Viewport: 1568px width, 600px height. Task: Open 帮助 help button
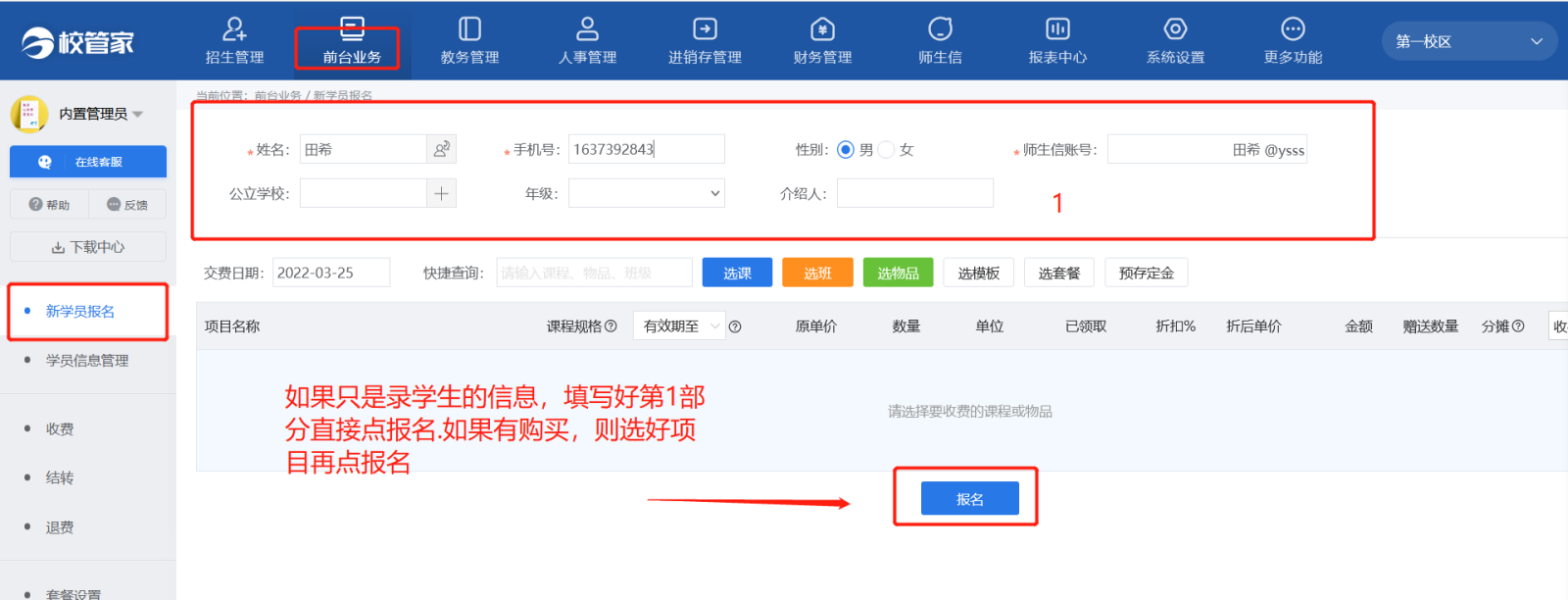49,204
